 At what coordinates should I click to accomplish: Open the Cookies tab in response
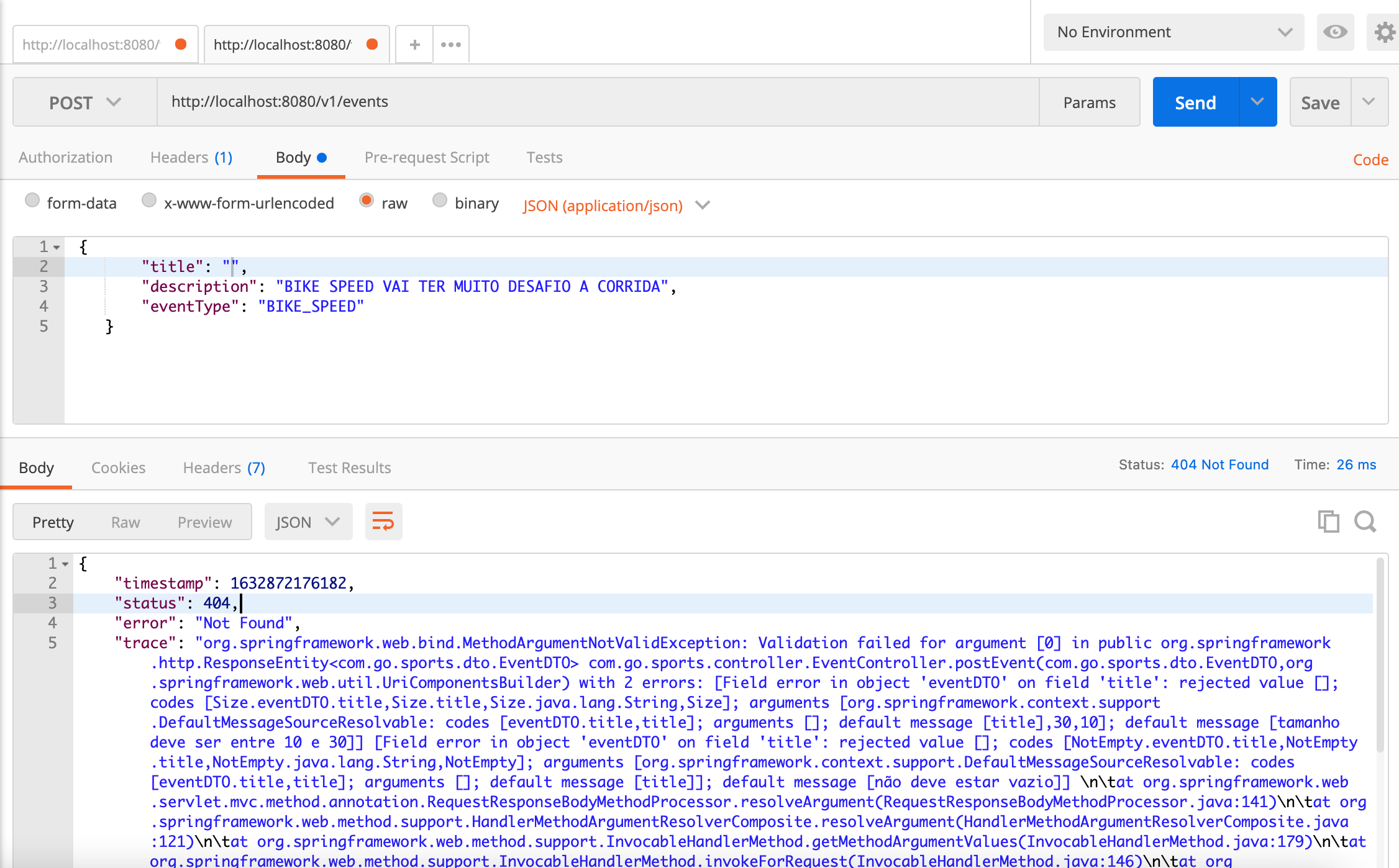[x=119, y=467]
